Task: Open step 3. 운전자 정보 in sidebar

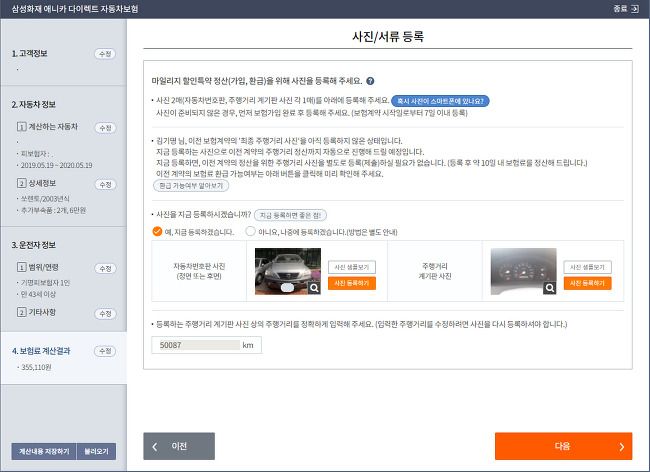Action: tap(34, 245)
